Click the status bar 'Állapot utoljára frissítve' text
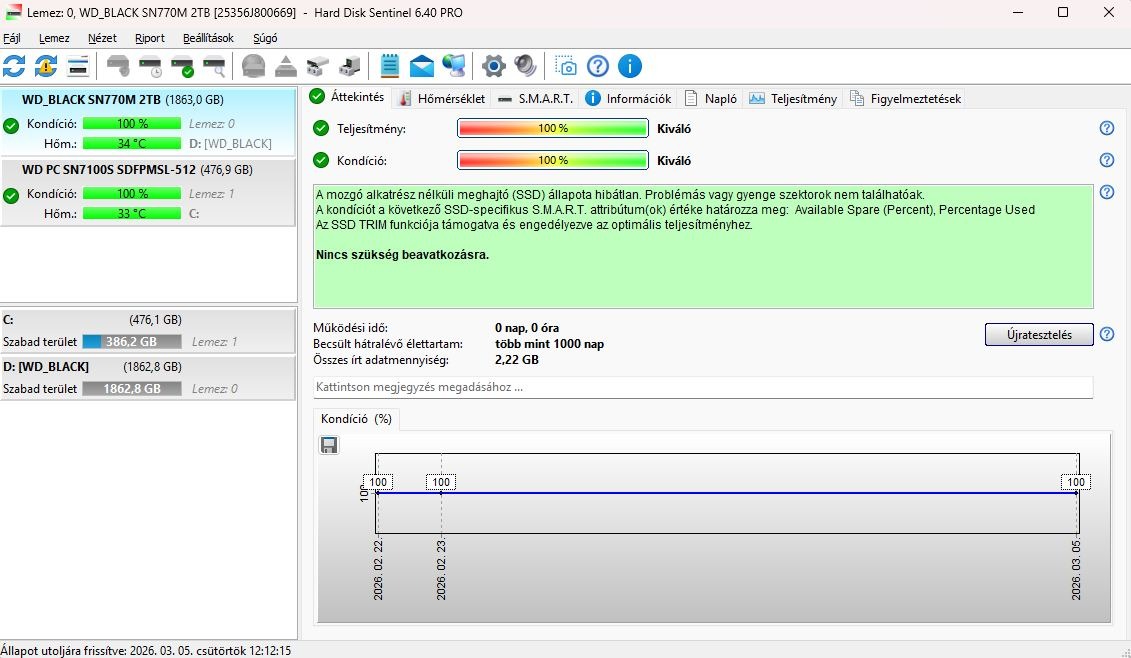The image size is (1131, 658). coord(146,650)
